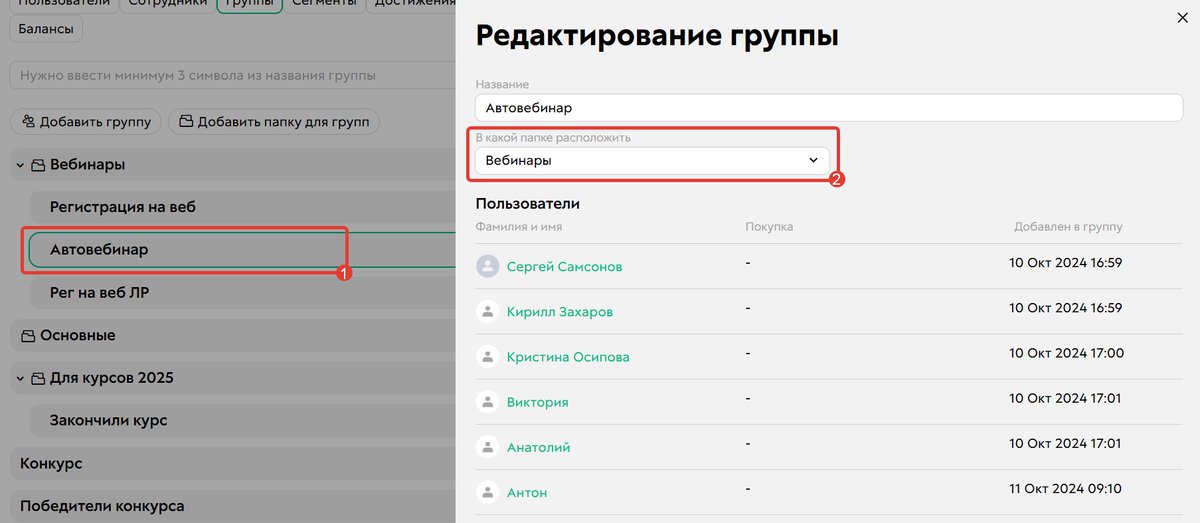Click Добавить папку для групп button
Viewport: 1200px width, 523px height.
tap(274, 122)
